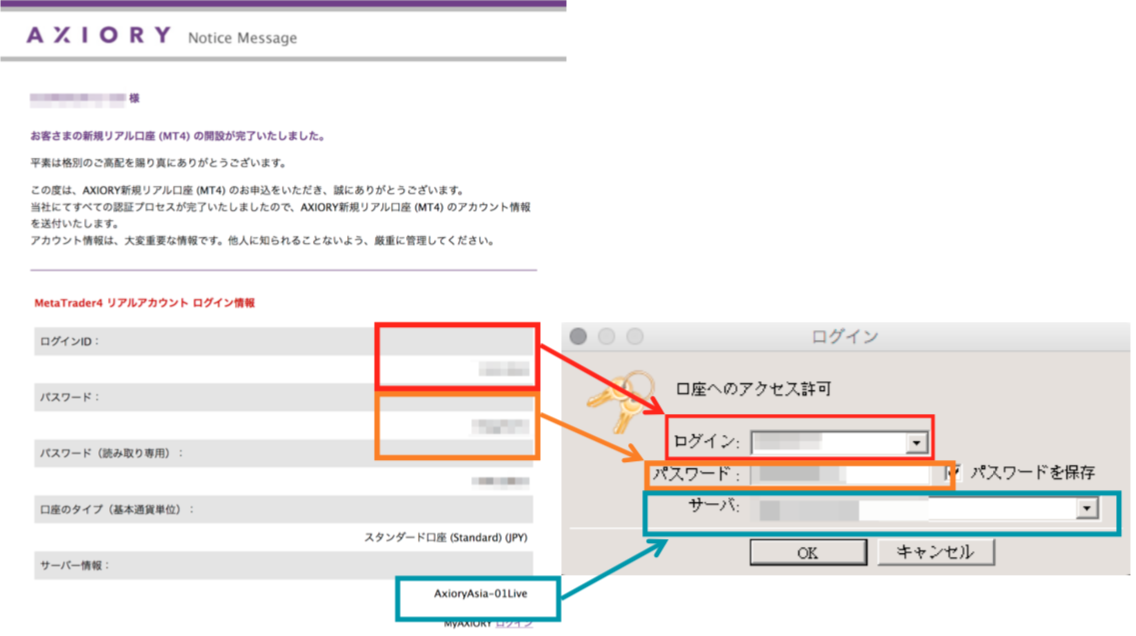
Task: Open the ログイン account dropdown arrow
Action: click(916, 442)
